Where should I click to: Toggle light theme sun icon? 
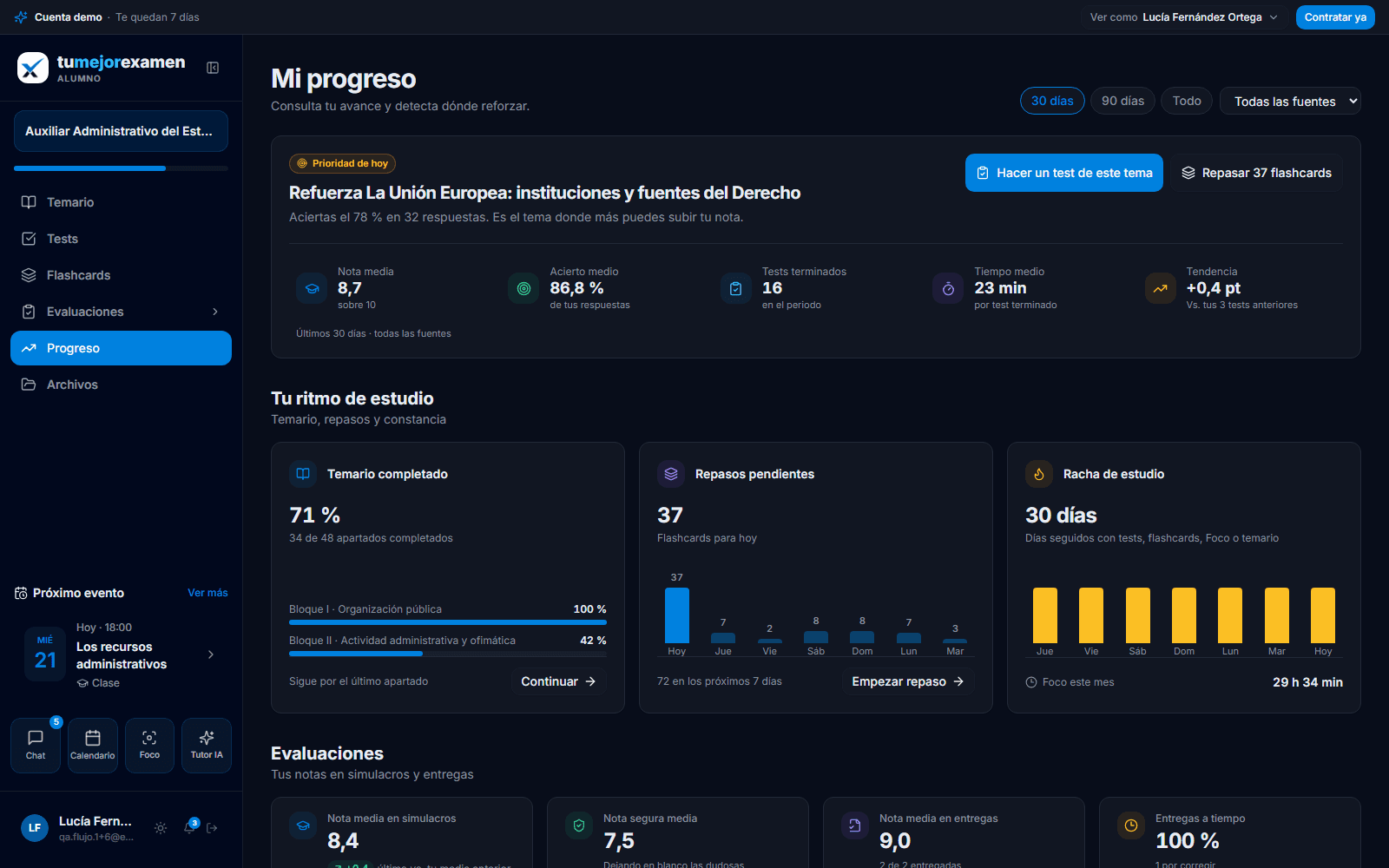click(x=161, y=828)
